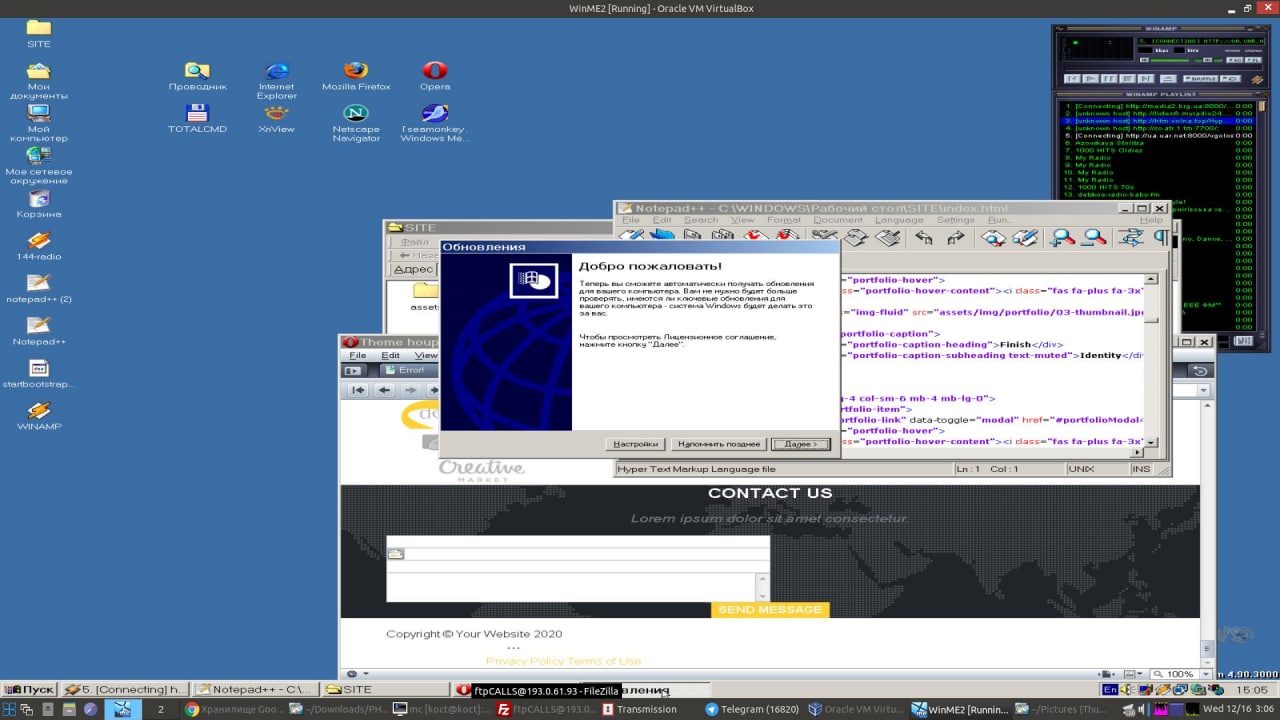Image resolution: width=1280 pixels, height=720 pixels.
Task: Open the 144-radio desktop icon
Action: (x=38, y=246)
